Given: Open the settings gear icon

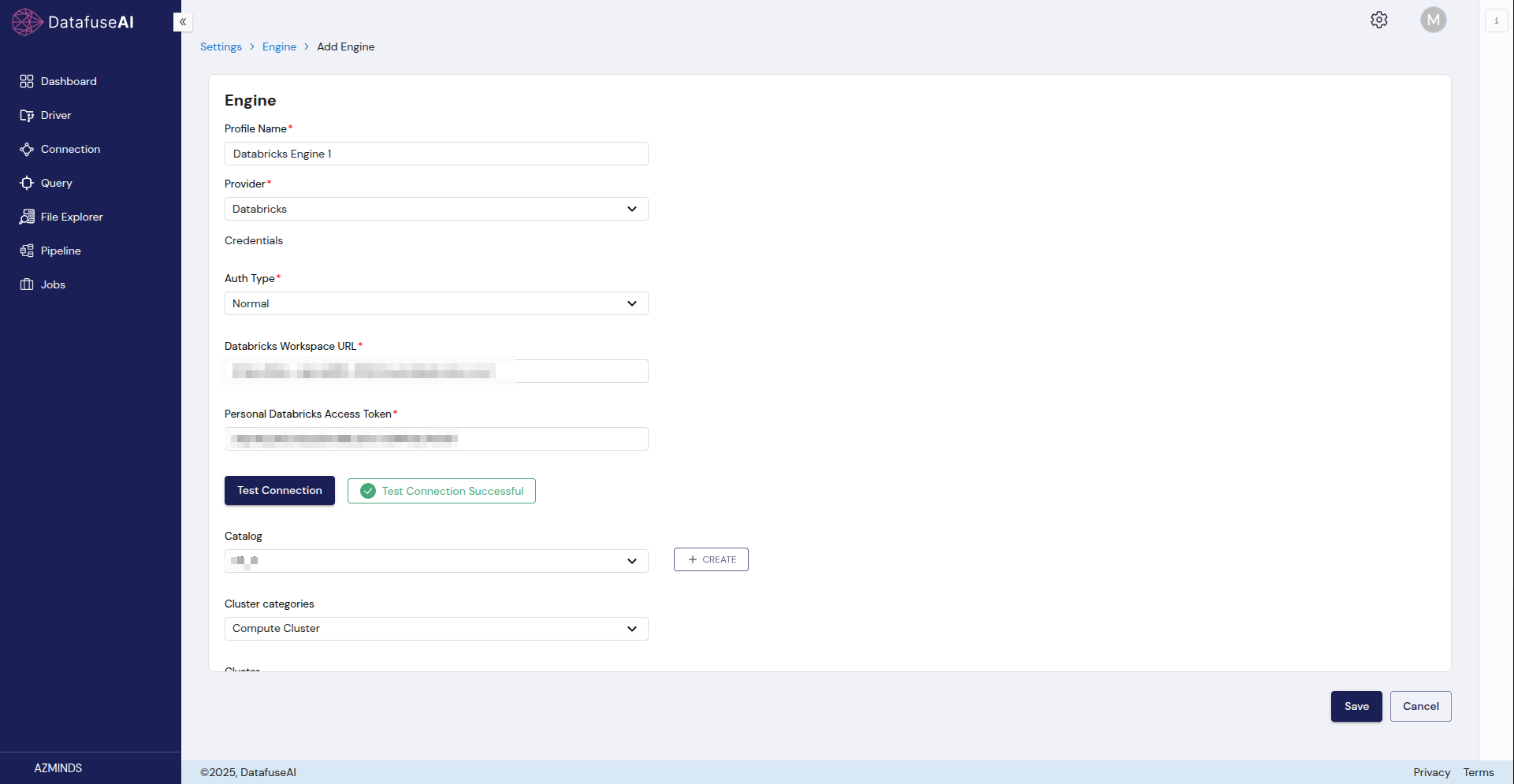Looking at the screenshot, I should coord(1379,20).
